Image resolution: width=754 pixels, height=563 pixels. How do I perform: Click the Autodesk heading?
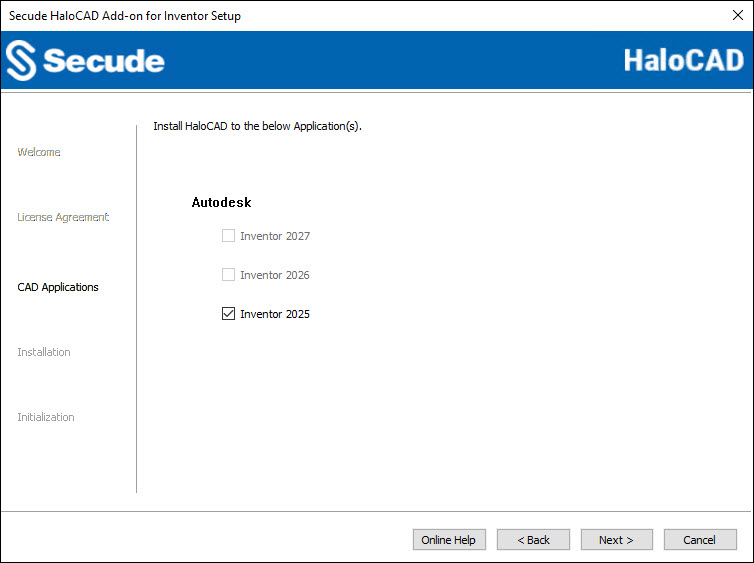[x=222, y=202]
